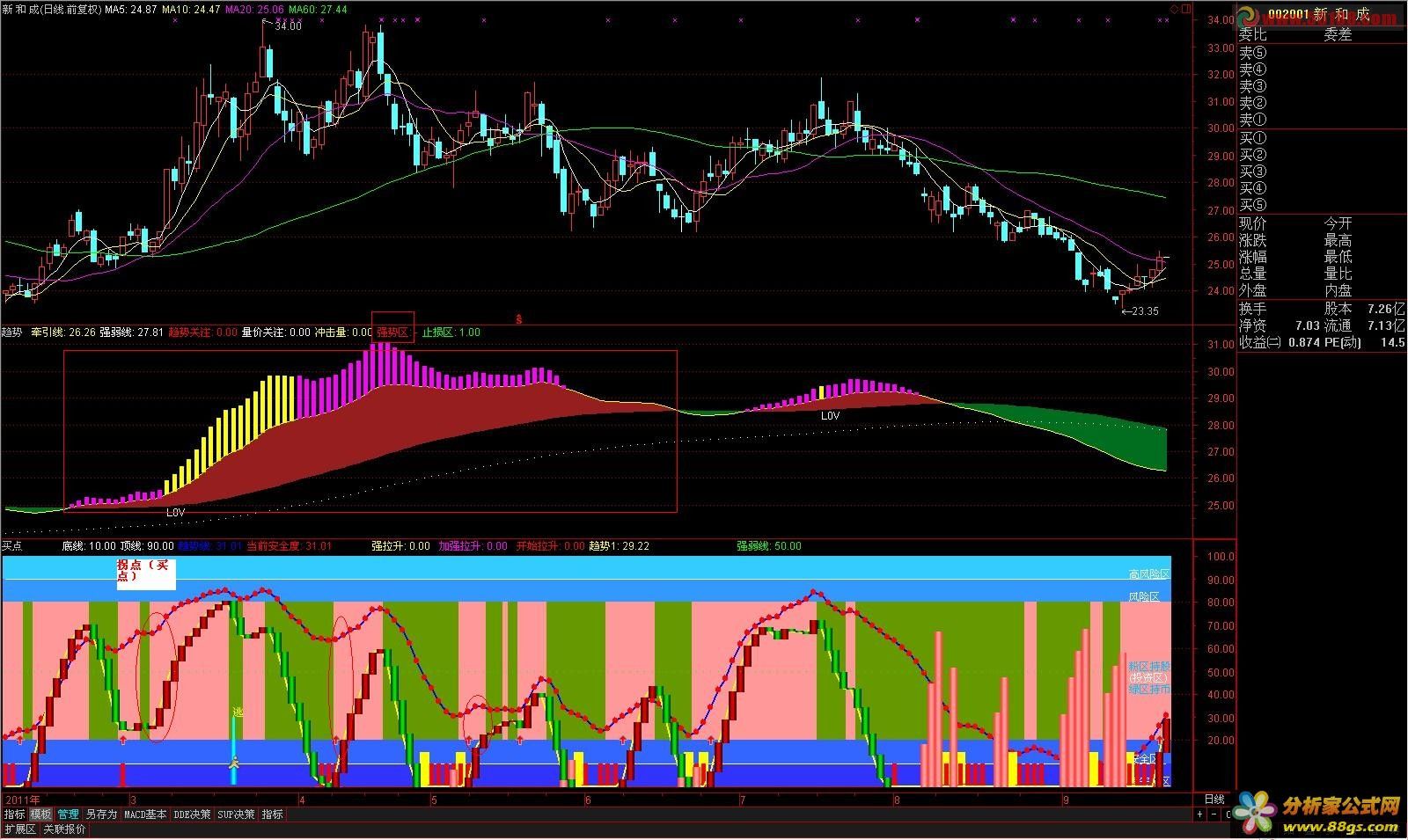Click the 强弱线: 50.00 green value
Image resolution: width=1408 pixels, height=840 pixels.
point(769,546)
